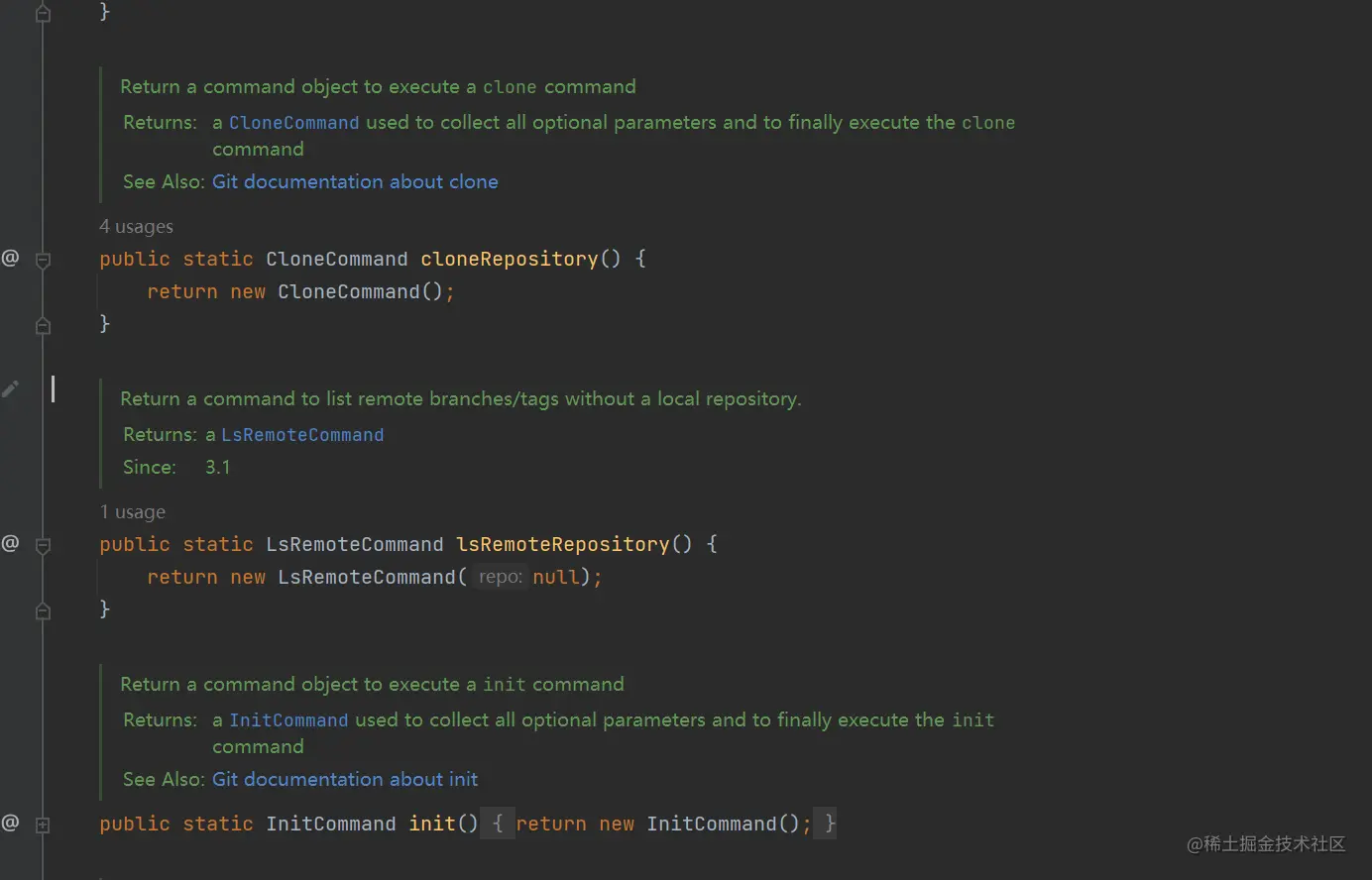The height and width of the screenshot is (880, 1372).
Task: Click fold end marker below LsRemoteCommand return
Action: pos(43,610)
